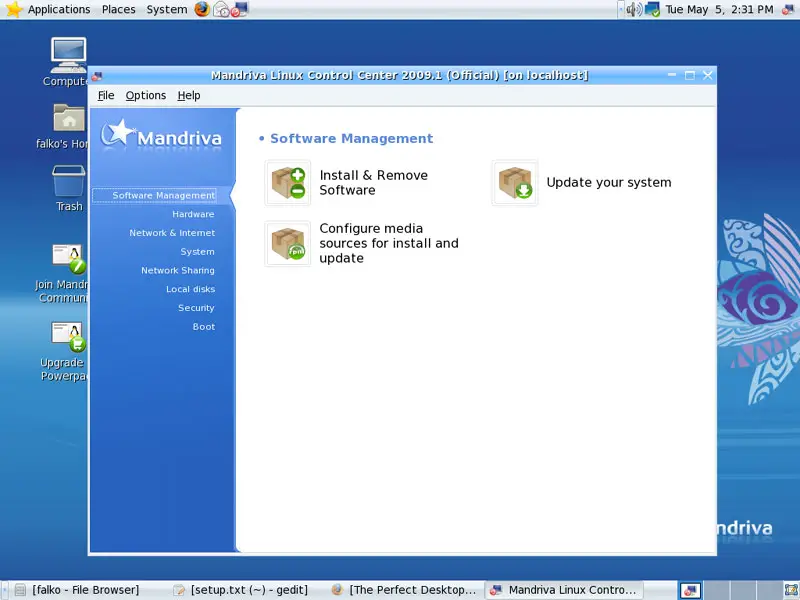Image resolution: width=800 pixels, height=600 pixels.
Task: Select the Security category
Action: (x=196, y=308)
